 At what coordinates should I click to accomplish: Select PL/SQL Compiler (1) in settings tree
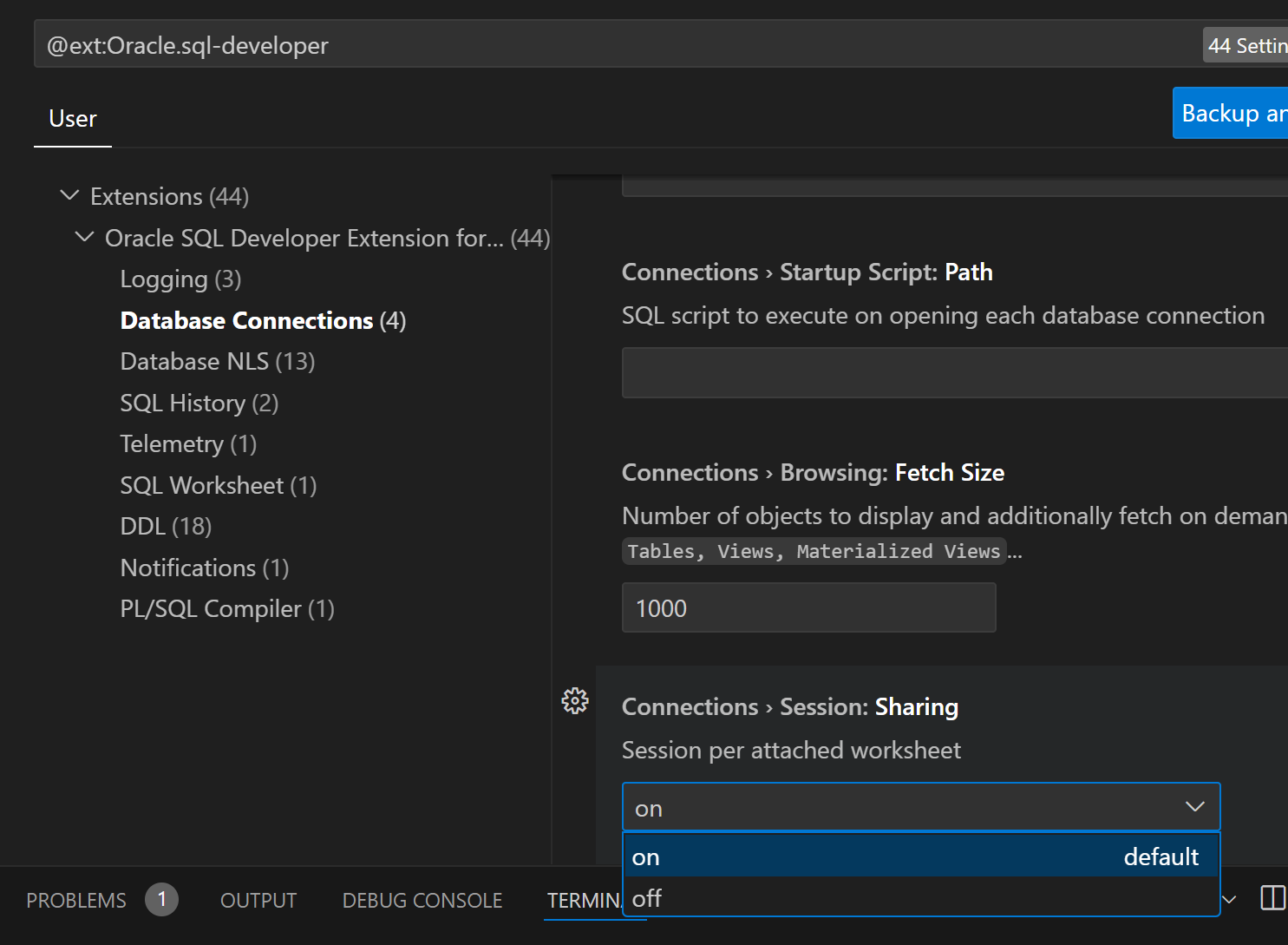[x=227, y=608]
